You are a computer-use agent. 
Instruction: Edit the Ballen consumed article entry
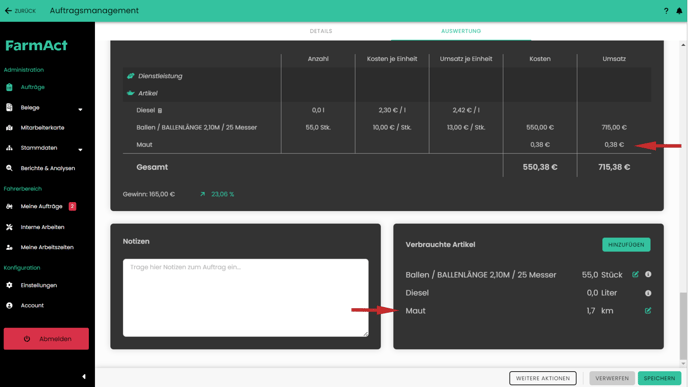point(635,274)
